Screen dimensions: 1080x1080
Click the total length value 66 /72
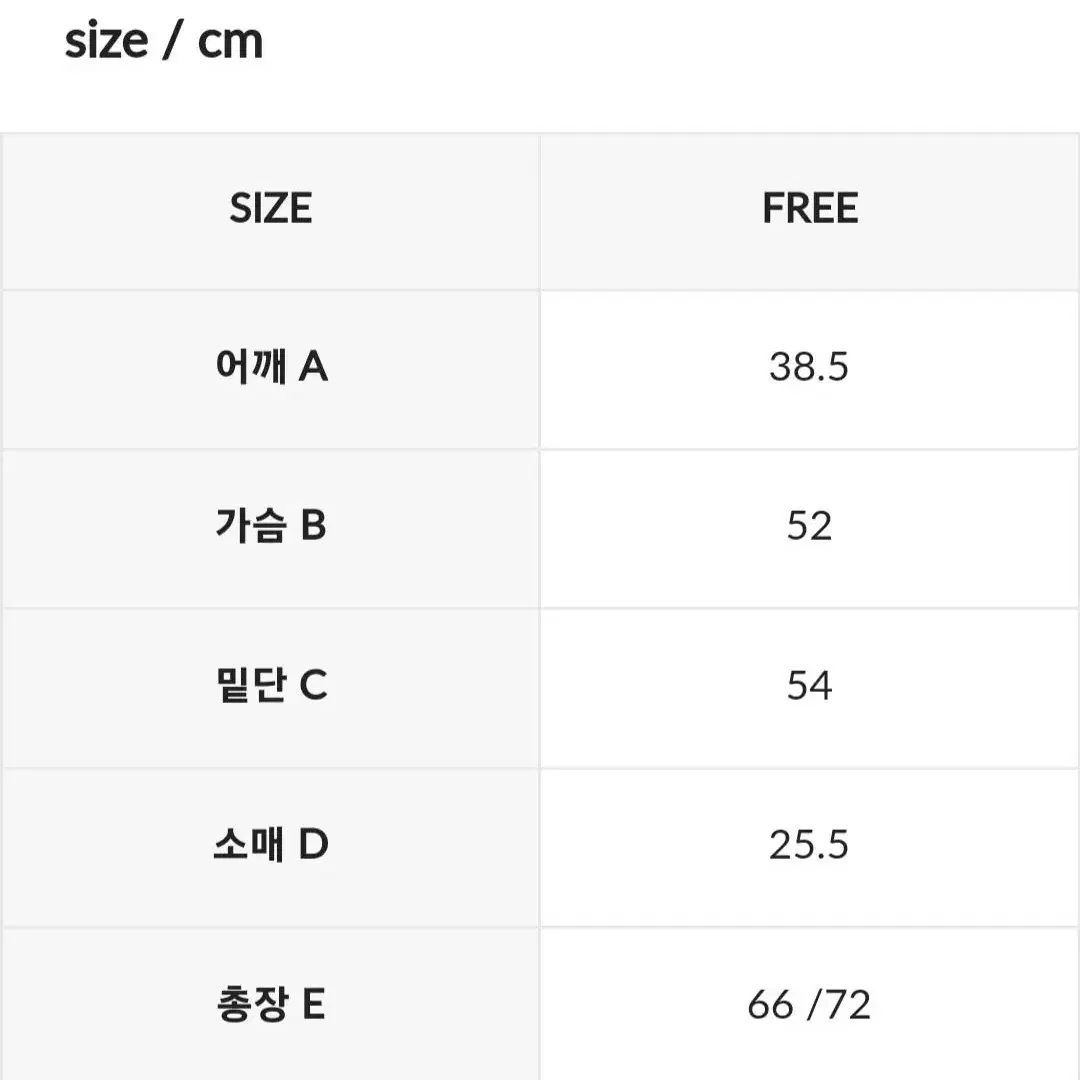coord(809,1005)
